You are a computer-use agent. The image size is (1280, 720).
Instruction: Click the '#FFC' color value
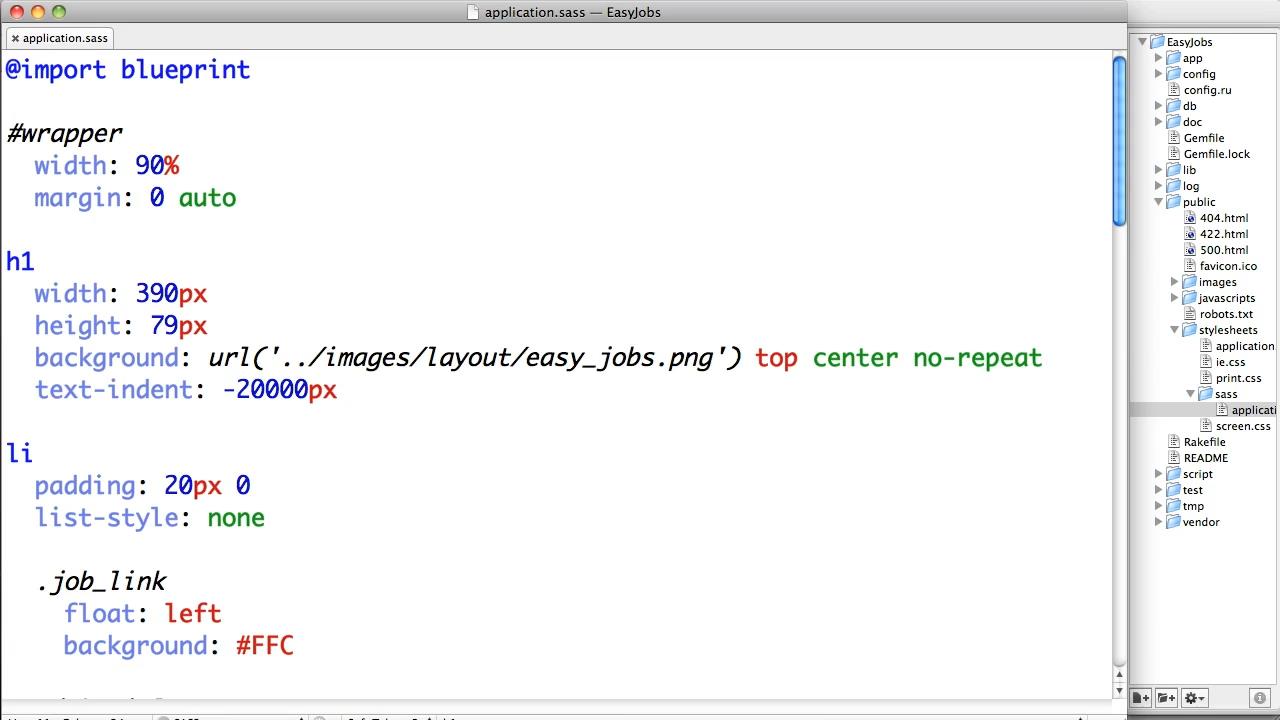pyautogui.click(x=265, y=646)
